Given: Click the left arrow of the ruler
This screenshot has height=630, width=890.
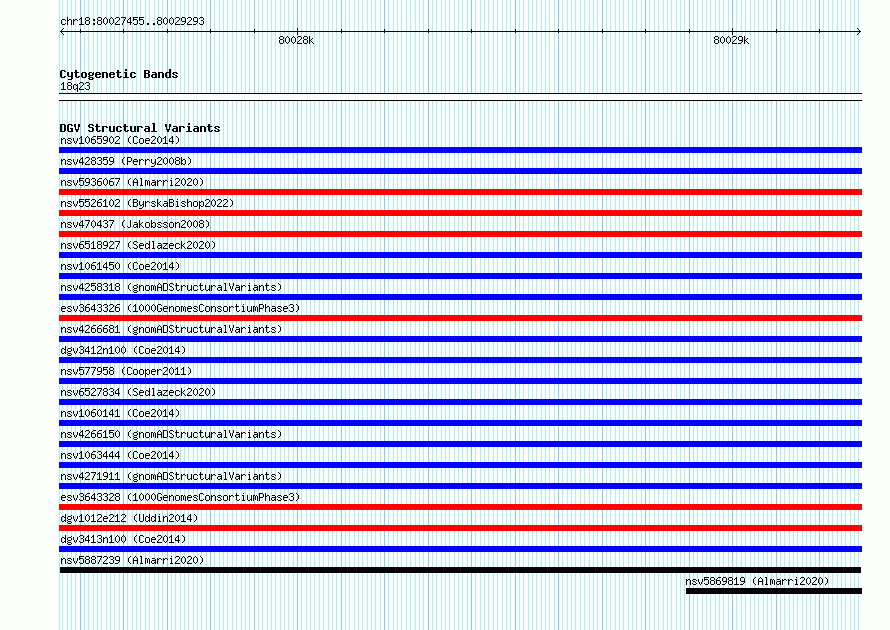Looking at the screenshot, I should [x=62, y=32].
